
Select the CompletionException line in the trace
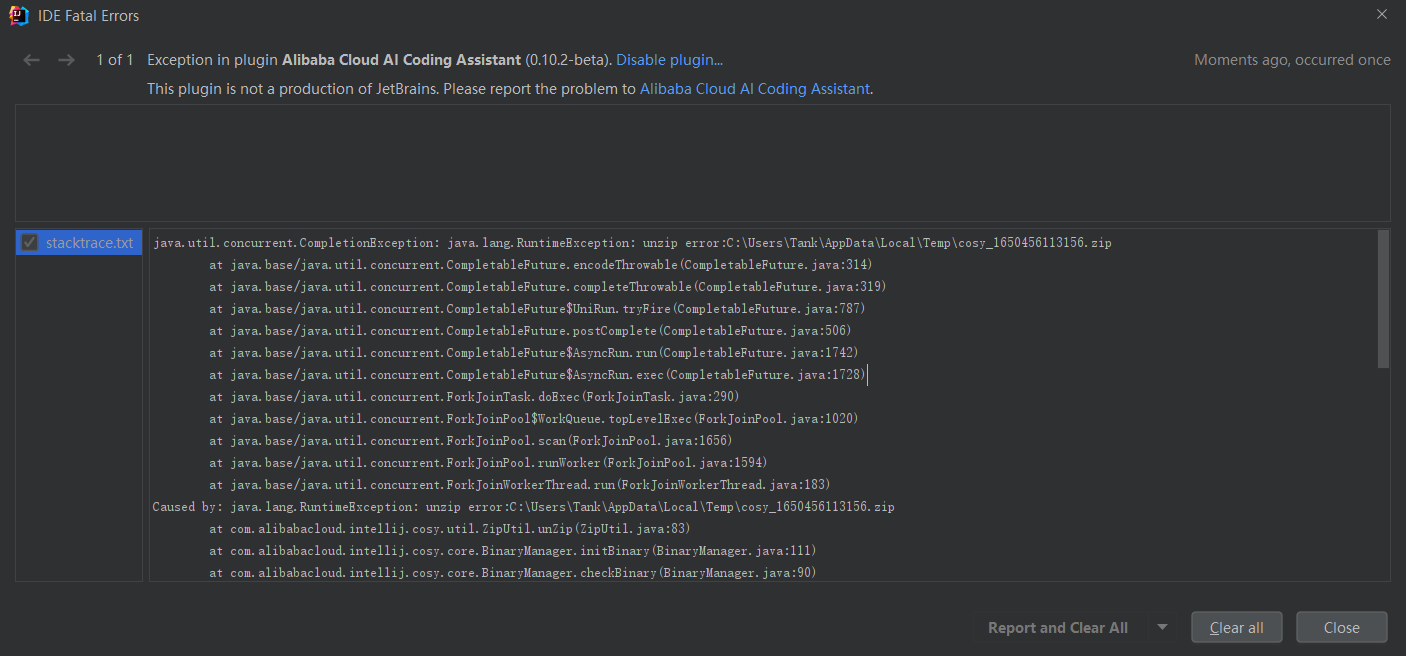pos(630,242)
